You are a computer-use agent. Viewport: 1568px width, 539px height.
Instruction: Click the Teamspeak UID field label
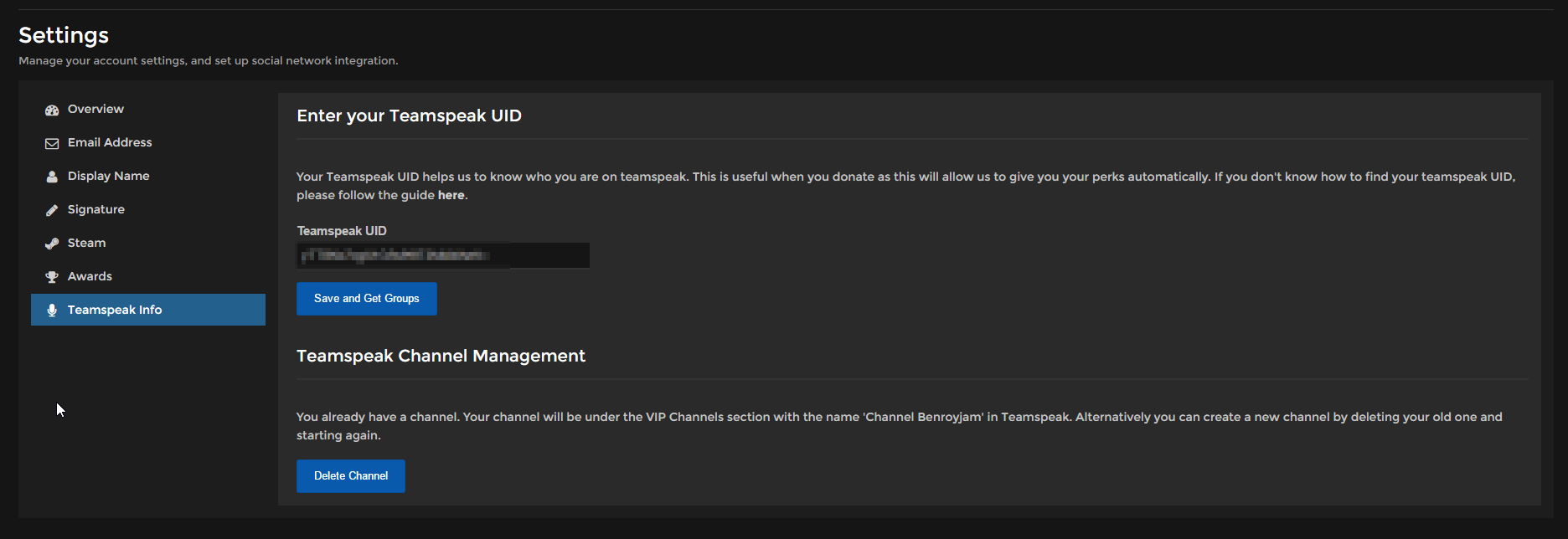(341, 231)
